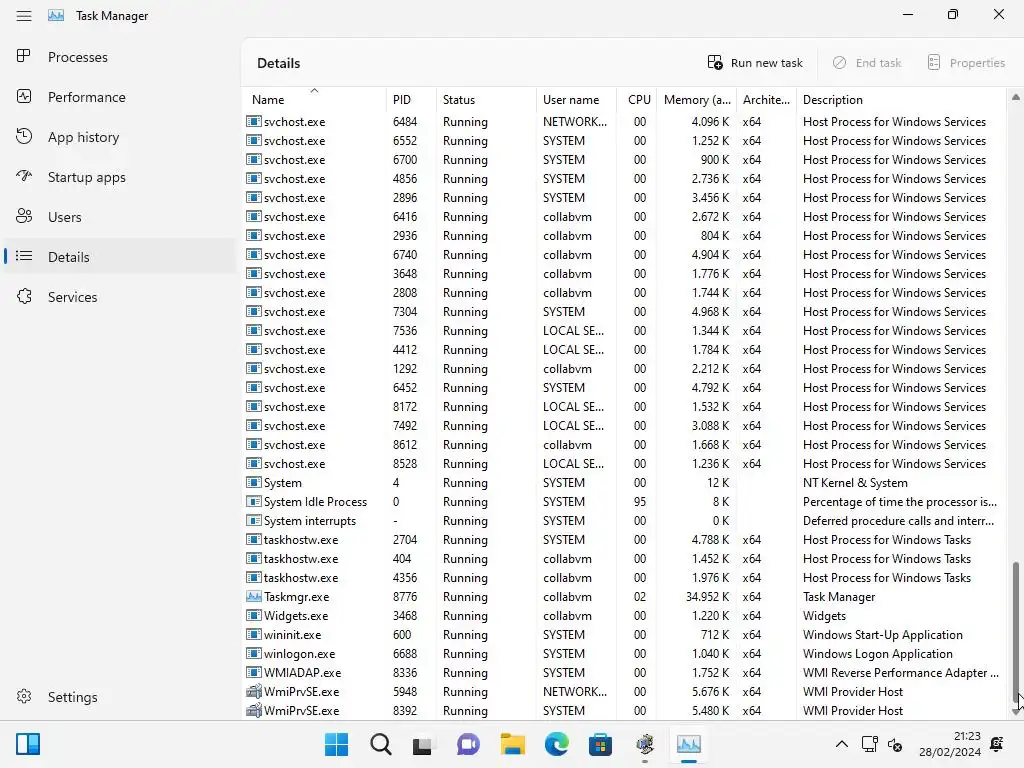Screen dimensions: 1024x768
Task: Go to the App history page
Action: [x=119, y=137]
